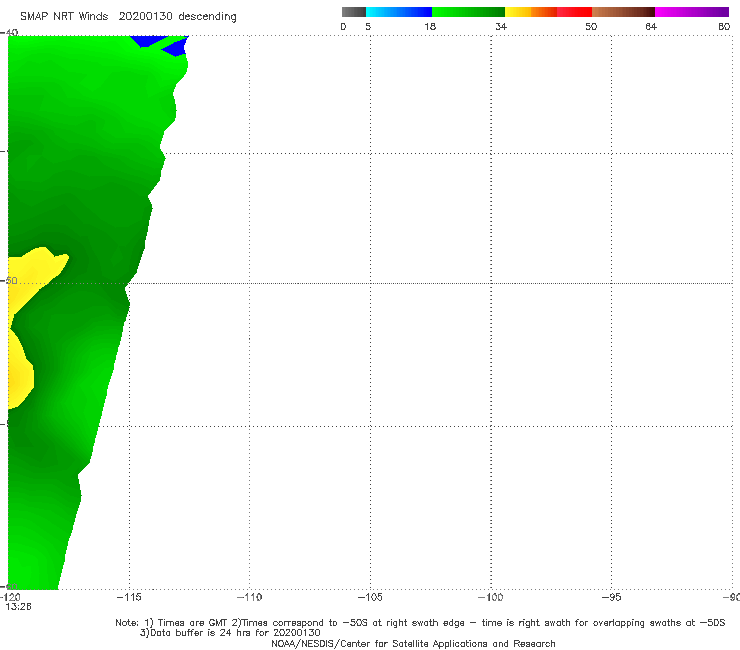The height and width of the screenshot is (650, 740).
Task: Click the yellow-red 34-50 color bar segment
Action: point(548,12)
